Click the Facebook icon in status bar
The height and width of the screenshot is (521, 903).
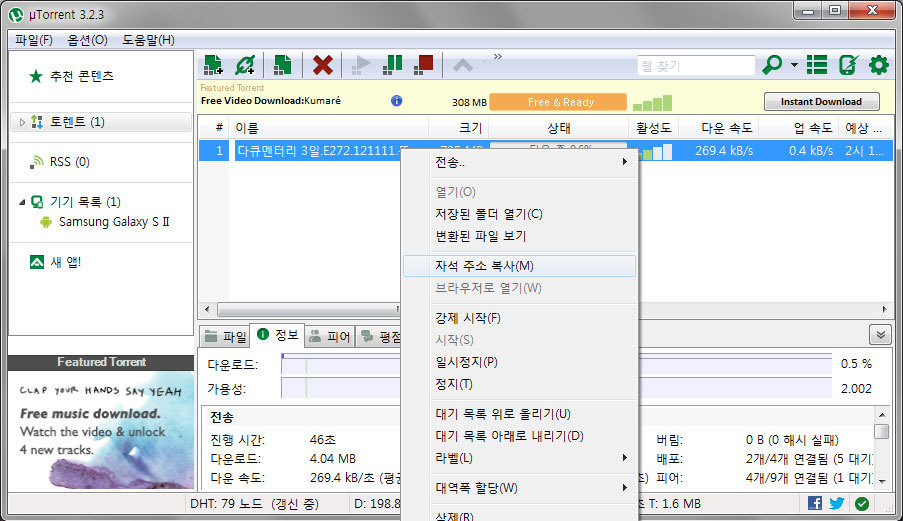pos(815,503)
